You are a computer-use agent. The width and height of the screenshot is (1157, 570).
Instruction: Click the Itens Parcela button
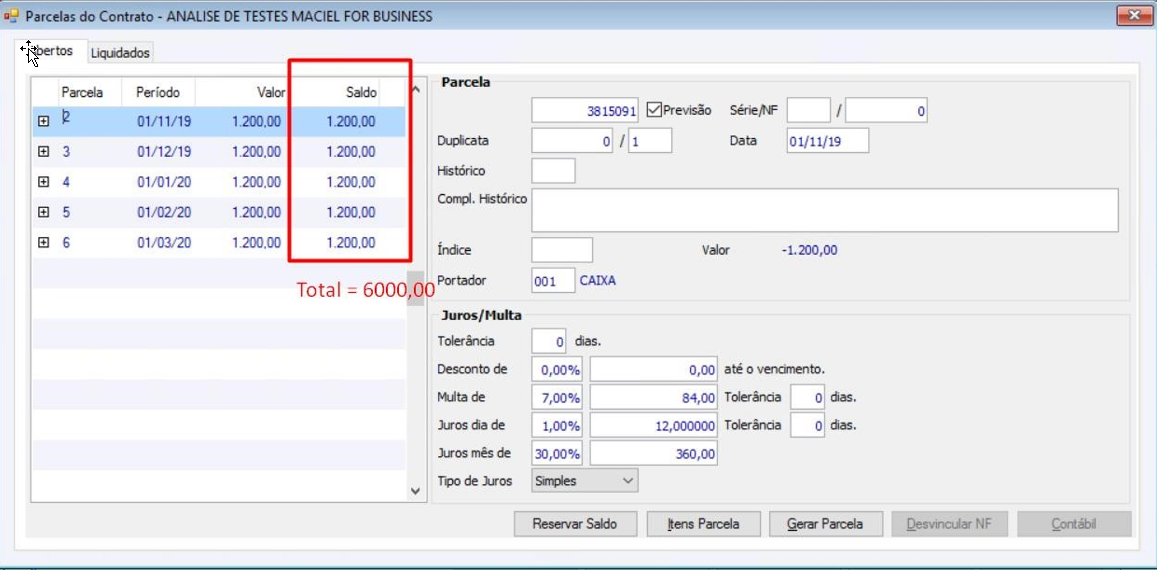point(703,524)
